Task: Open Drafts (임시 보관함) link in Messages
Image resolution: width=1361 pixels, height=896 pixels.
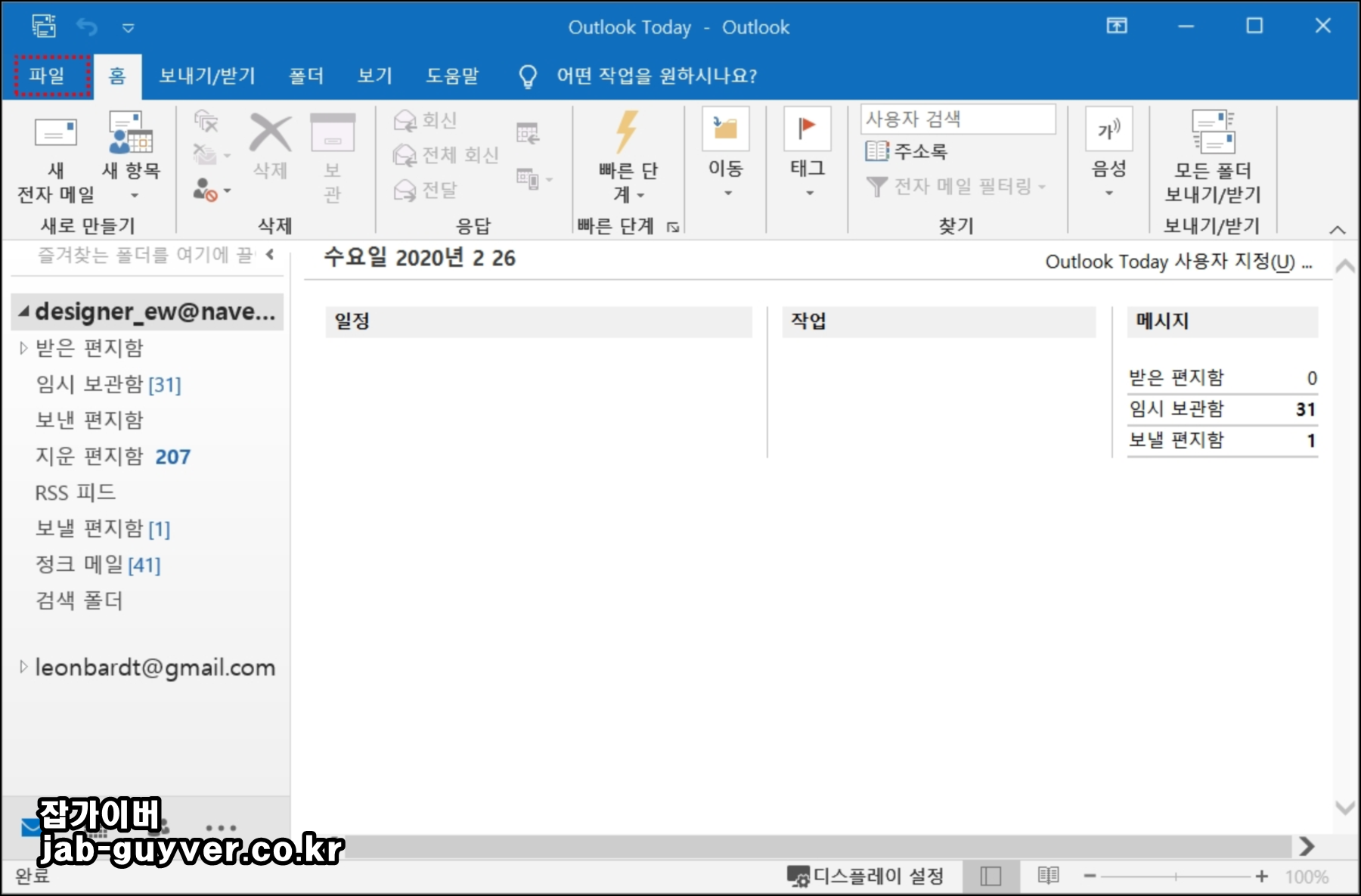Action: (1176, 408)
